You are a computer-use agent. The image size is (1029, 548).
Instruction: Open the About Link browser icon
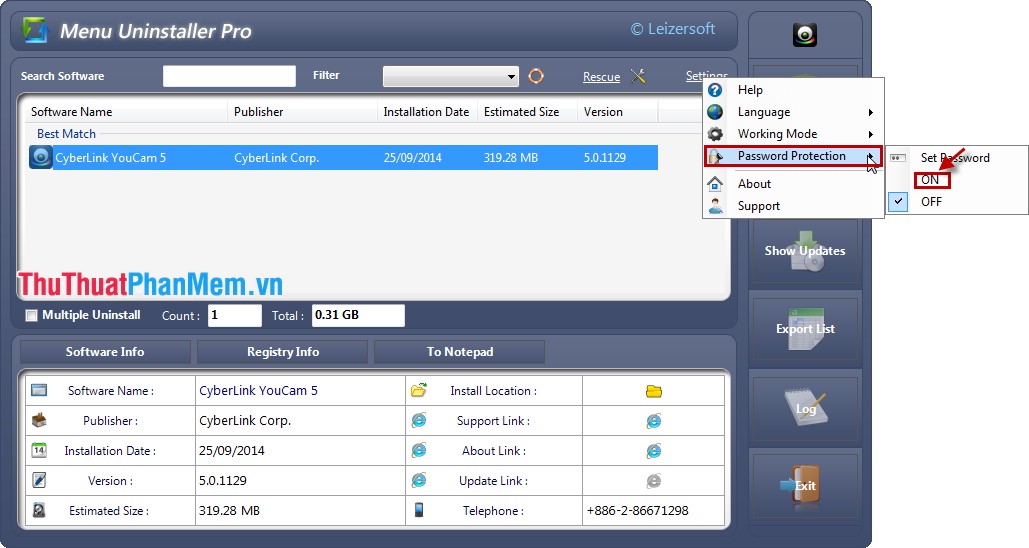[x=654, y=451]
